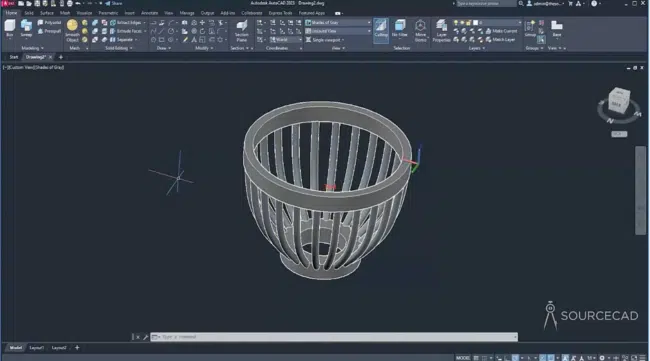
Task: Click the Group tool
Action: pyautogui.click(x=530, y=29)
